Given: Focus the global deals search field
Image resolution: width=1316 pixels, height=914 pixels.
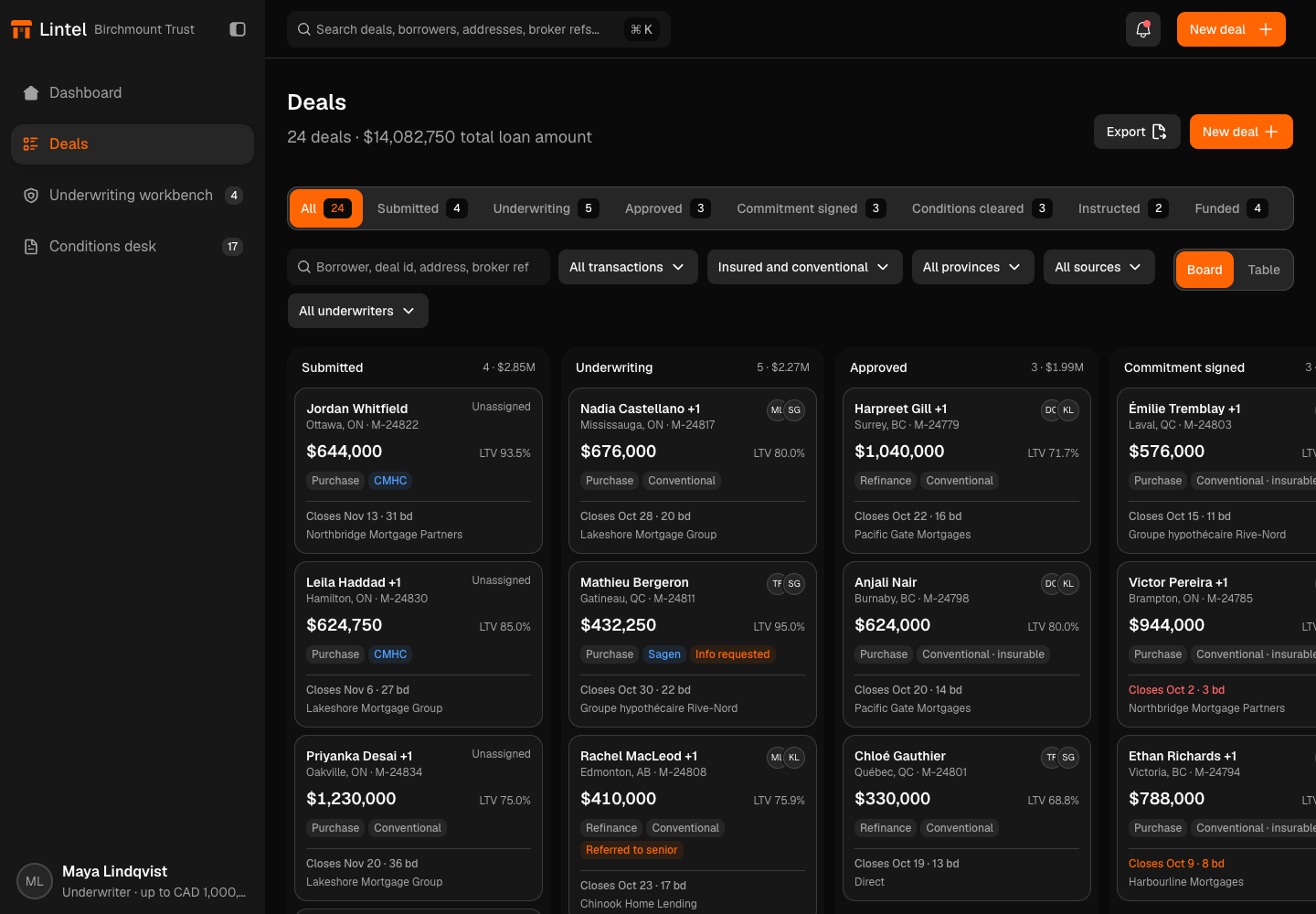Looking at the screenshot, I should (x=479, y=29).
